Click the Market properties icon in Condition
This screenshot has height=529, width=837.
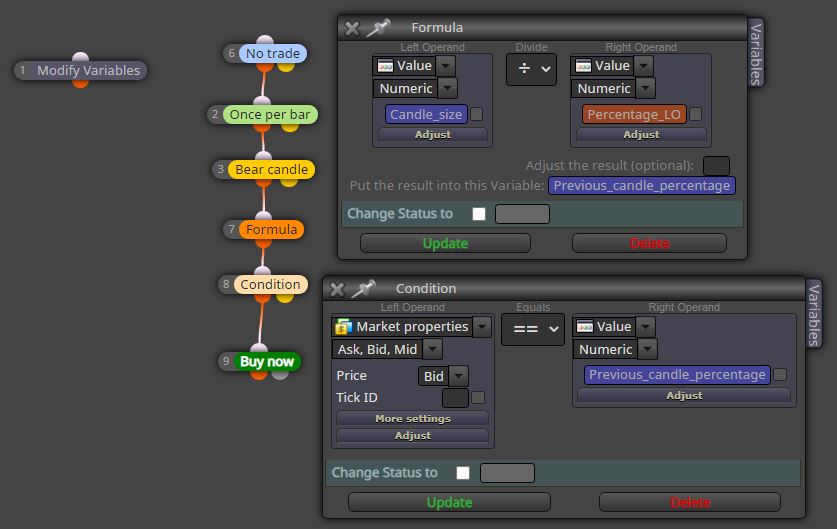tap(344, 327)
